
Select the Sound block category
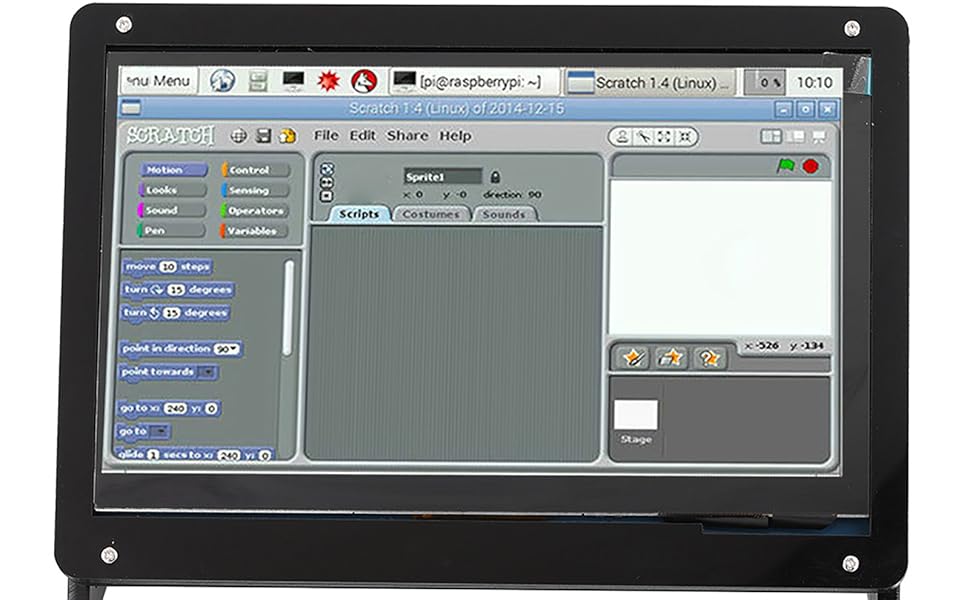171,210
